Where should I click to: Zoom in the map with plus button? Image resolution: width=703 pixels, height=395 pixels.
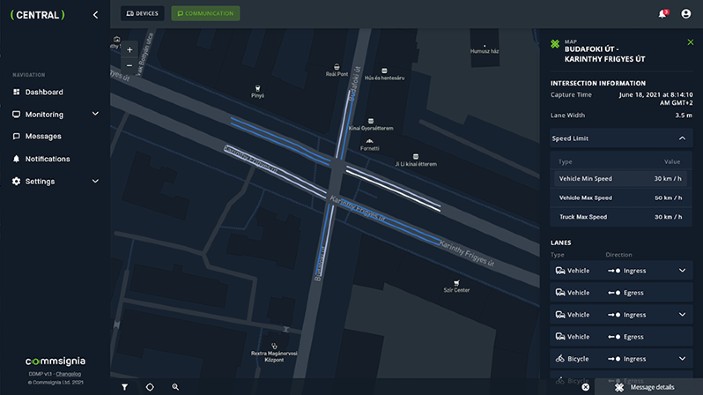click(130, 50)
